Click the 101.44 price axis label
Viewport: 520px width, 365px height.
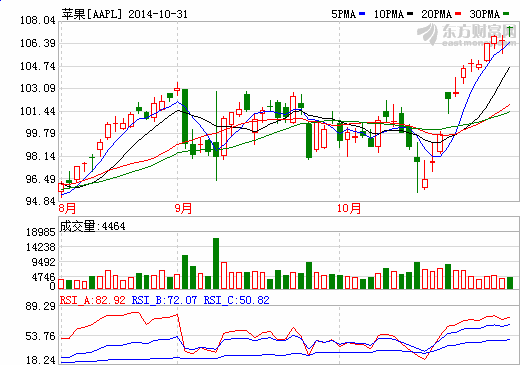(x=37, y=111)
